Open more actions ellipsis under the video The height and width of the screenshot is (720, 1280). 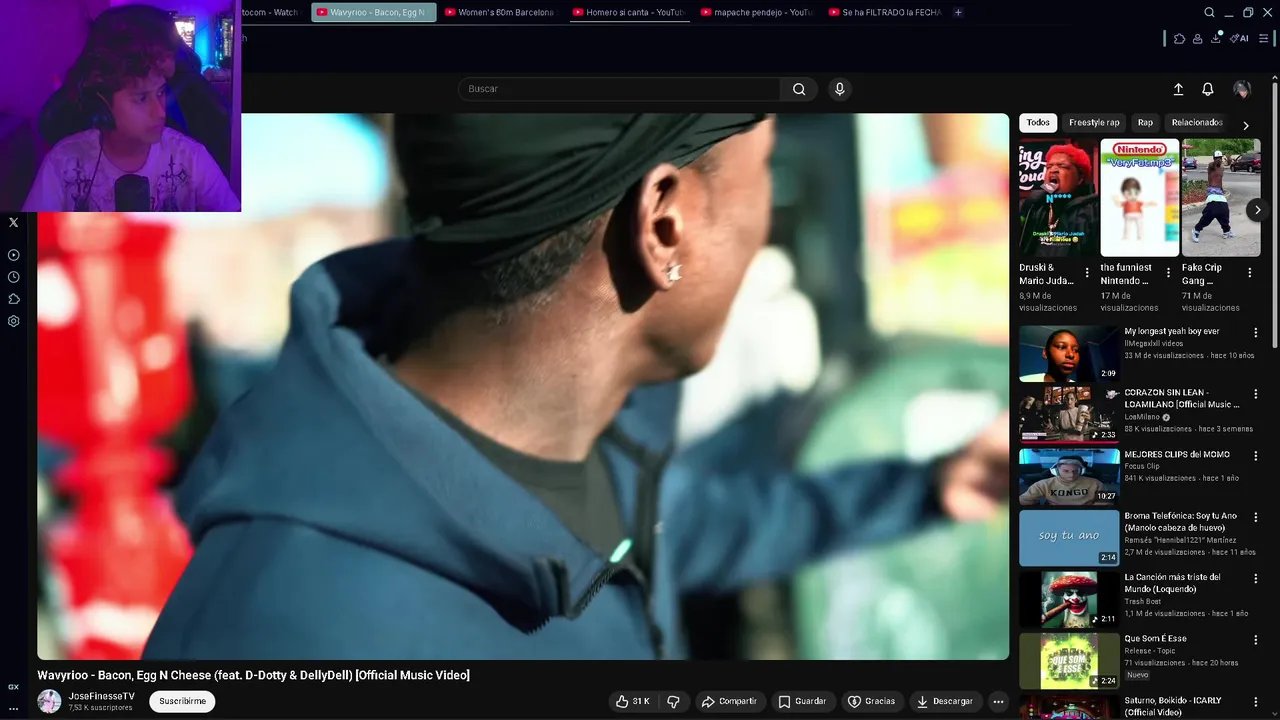click(x=998, y=701)
